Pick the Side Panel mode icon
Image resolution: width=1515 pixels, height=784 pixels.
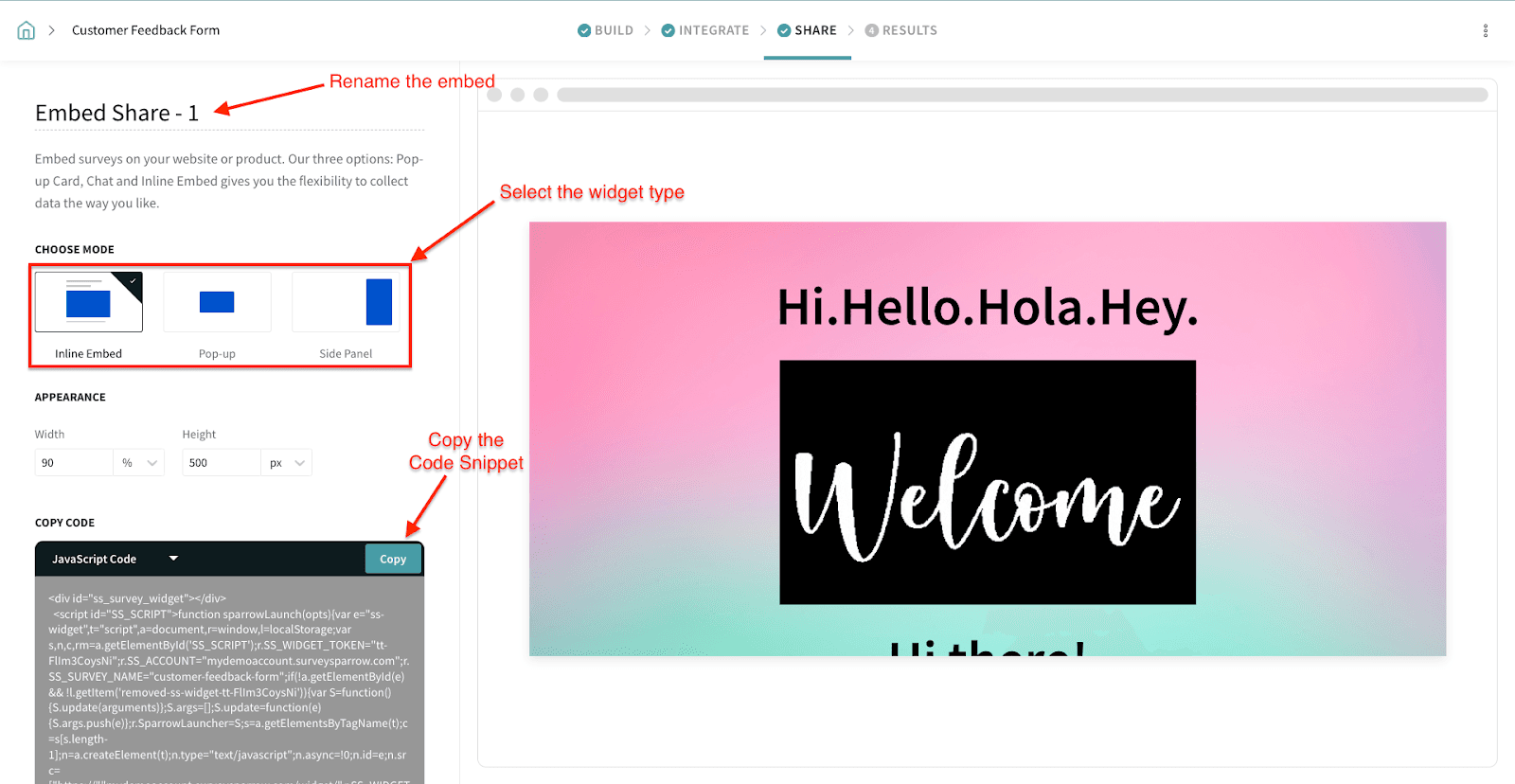coord(347,302)
